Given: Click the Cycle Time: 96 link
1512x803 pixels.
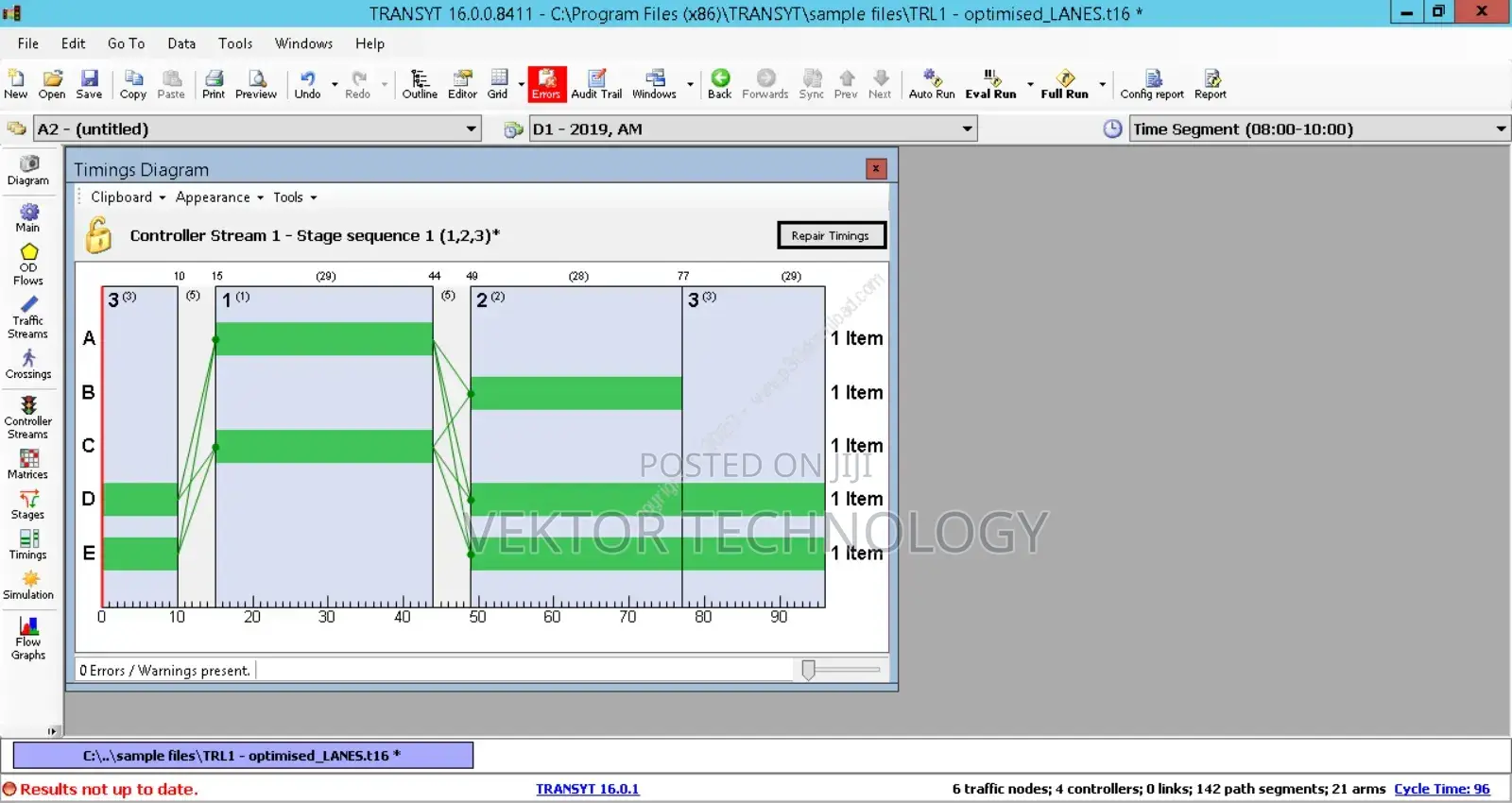Looking at the screenshot, I should (1441, 789).
